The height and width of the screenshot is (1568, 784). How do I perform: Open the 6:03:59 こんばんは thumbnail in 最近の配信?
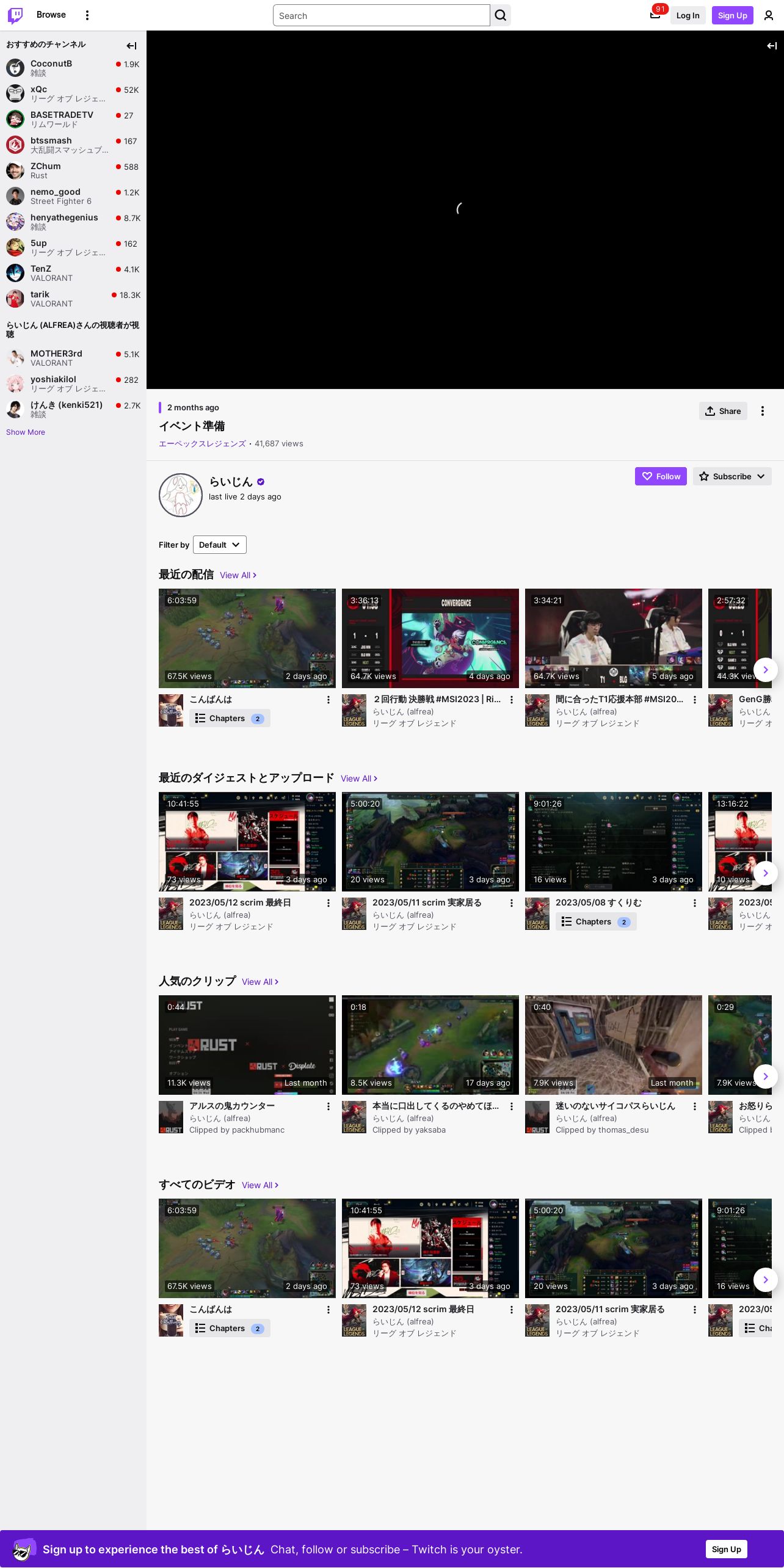point(247,638)
